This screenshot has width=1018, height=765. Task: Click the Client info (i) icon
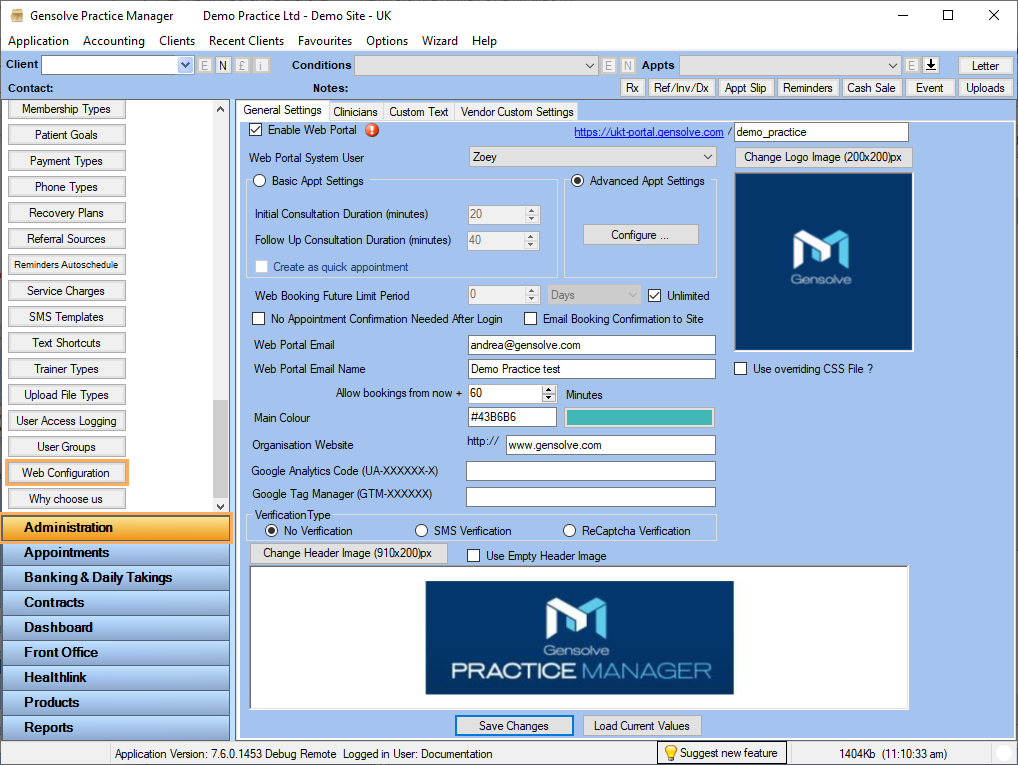coord(261,65)
